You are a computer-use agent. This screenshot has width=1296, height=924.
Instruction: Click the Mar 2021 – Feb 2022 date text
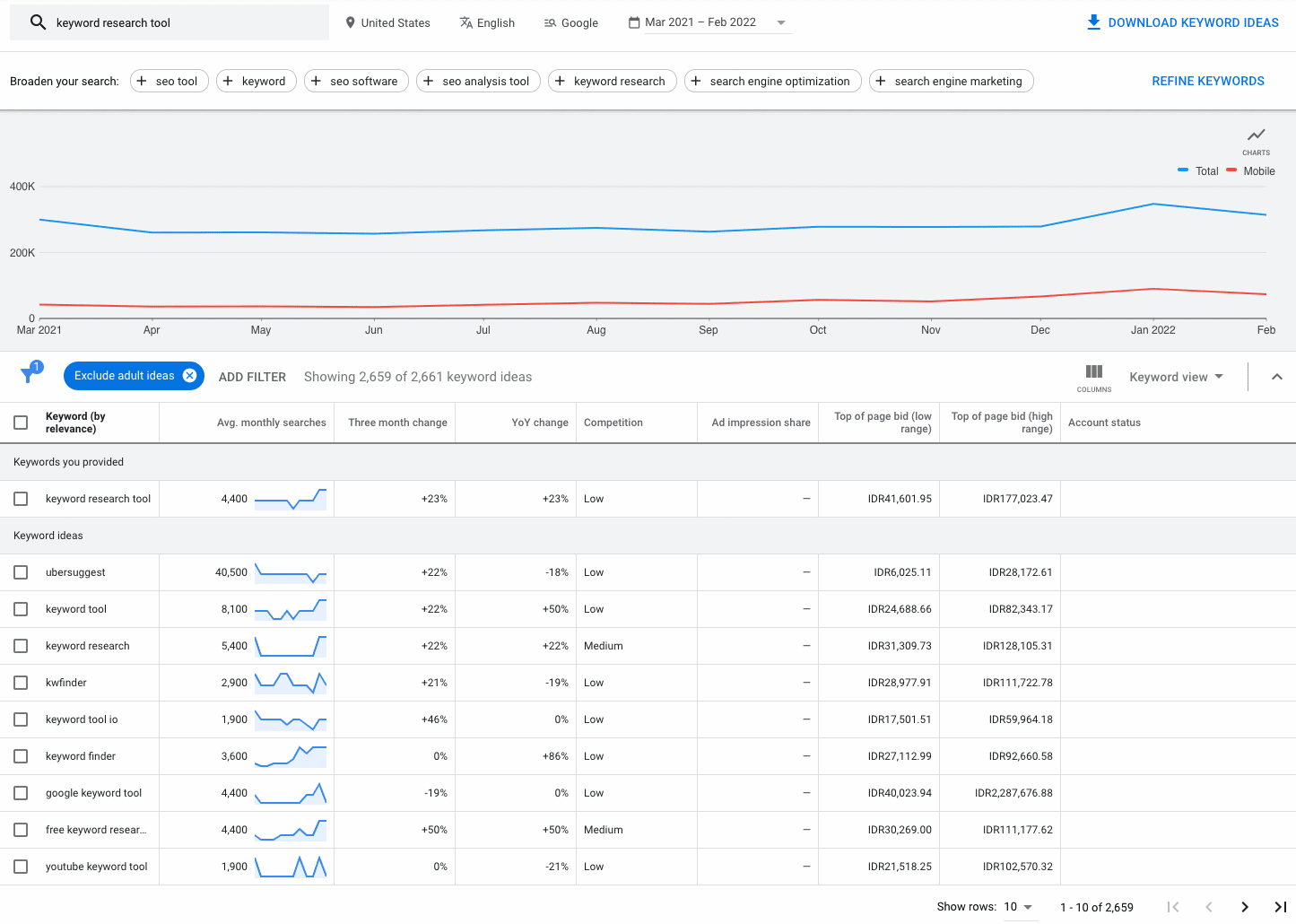[x=700, y=22]
